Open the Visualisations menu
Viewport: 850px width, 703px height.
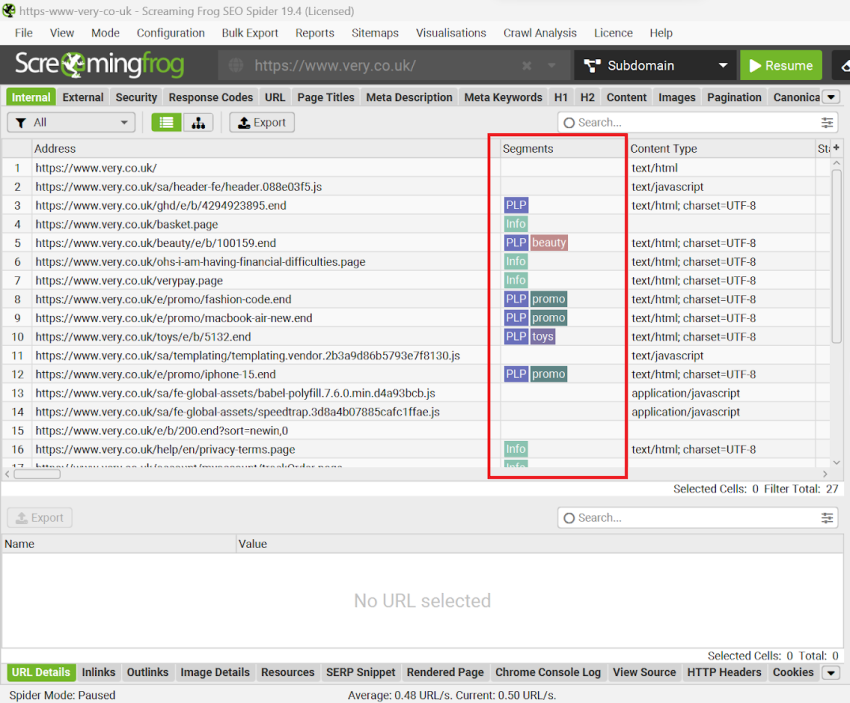click(x=451, y=33)
